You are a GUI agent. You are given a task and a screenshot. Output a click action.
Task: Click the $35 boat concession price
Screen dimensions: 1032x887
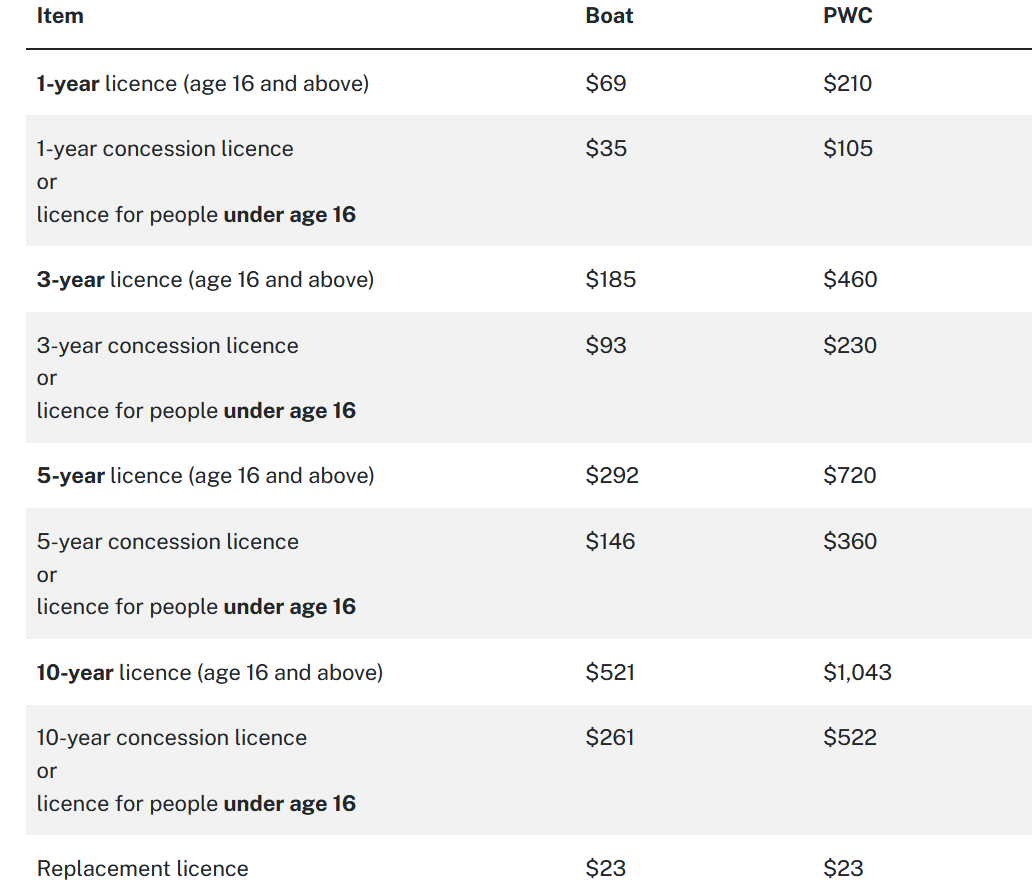[x=606, y=149]
